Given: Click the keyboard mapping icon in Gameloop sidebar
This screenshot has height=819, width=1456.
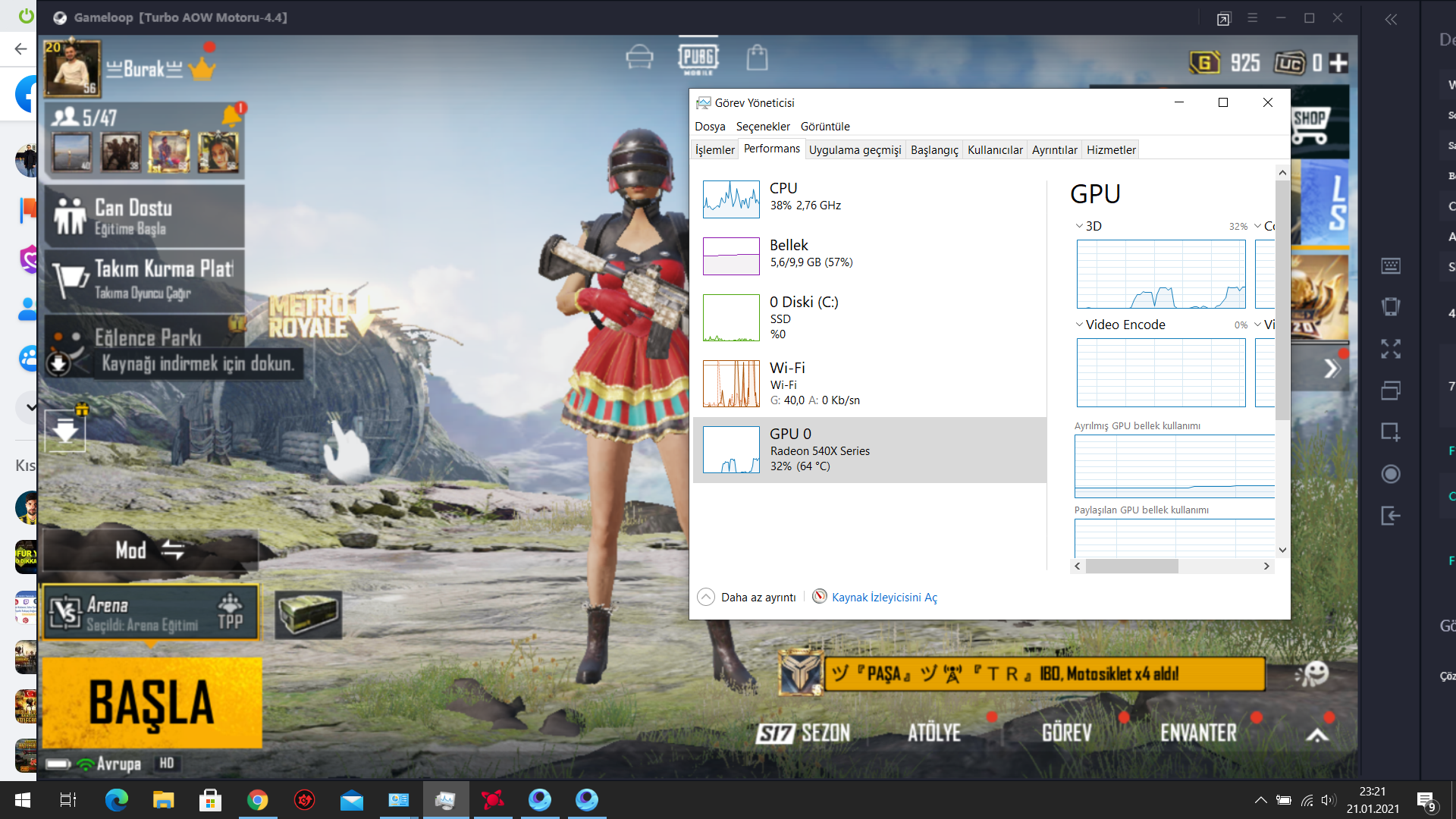Looking at the screenshot, I should (x=1390, y=265).
